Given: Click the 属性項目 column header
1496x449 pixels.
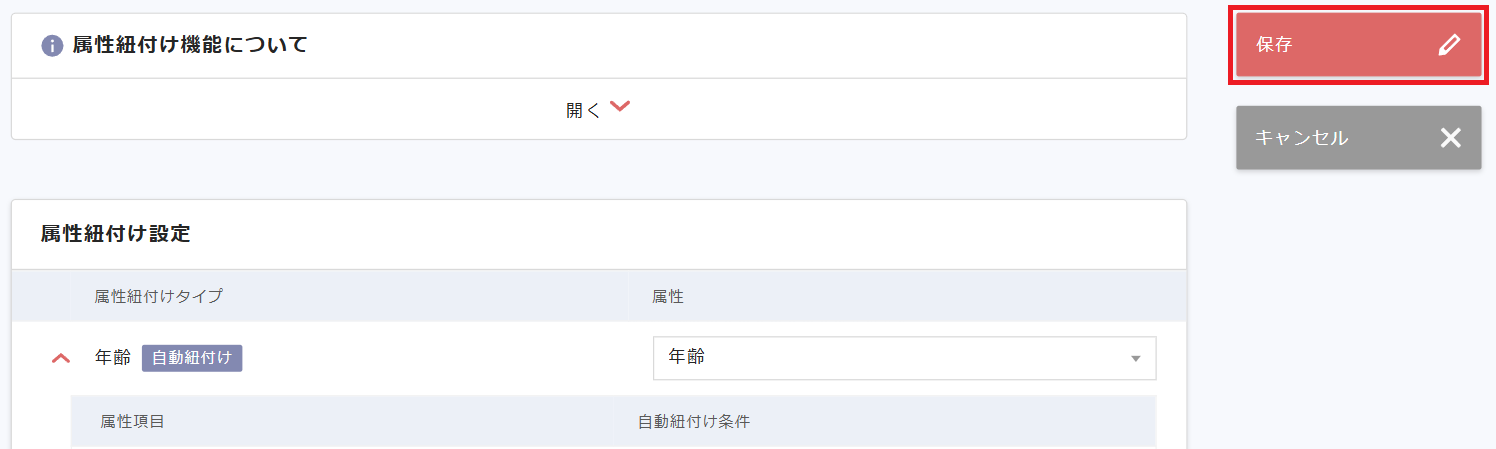Looking at the screenshot, I should [x=132, y=421].
